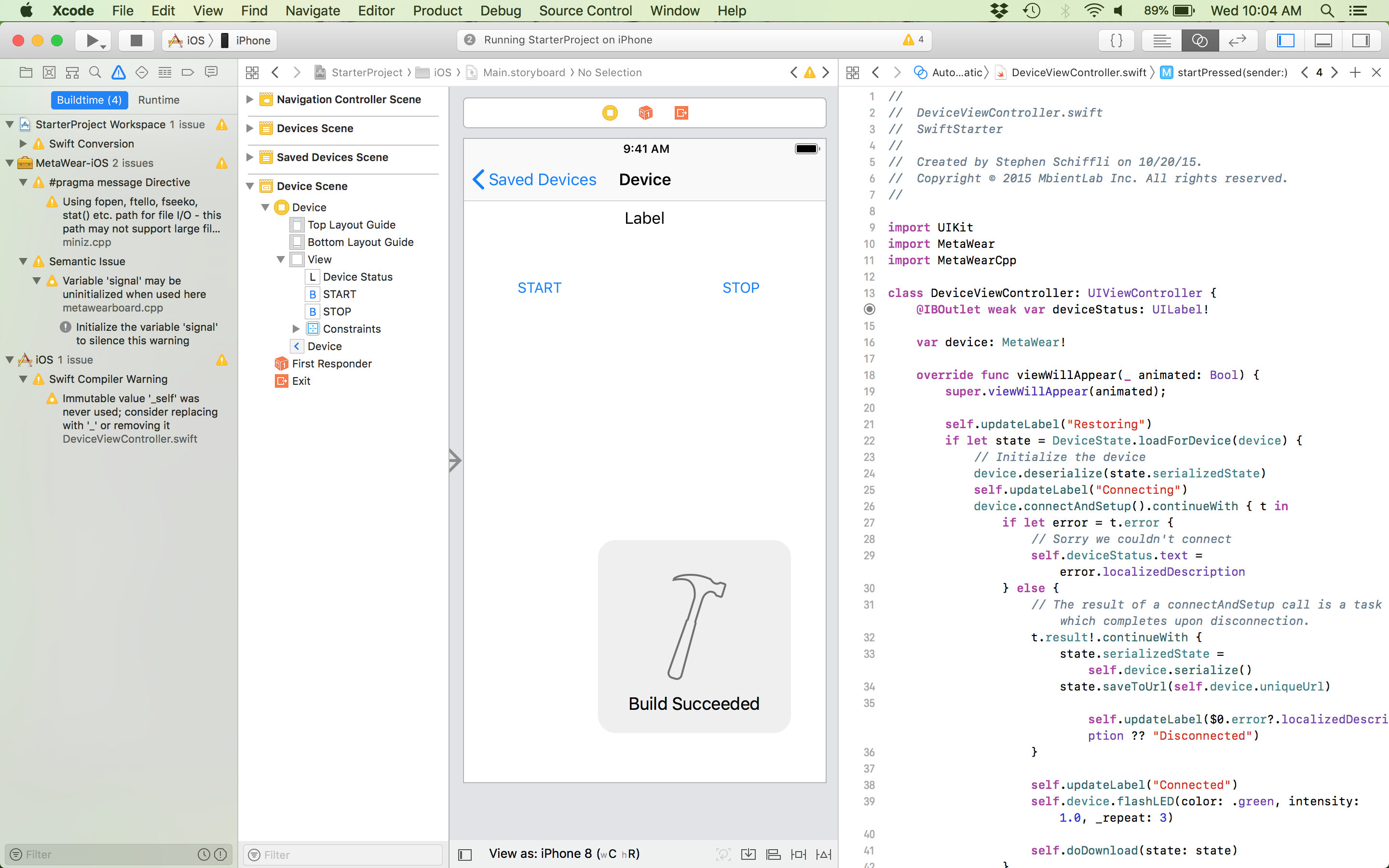The width and height of the screenshot is (1389, 868).
Task: Click warnings count badge showing 4 issues
Action: point(911,40)
